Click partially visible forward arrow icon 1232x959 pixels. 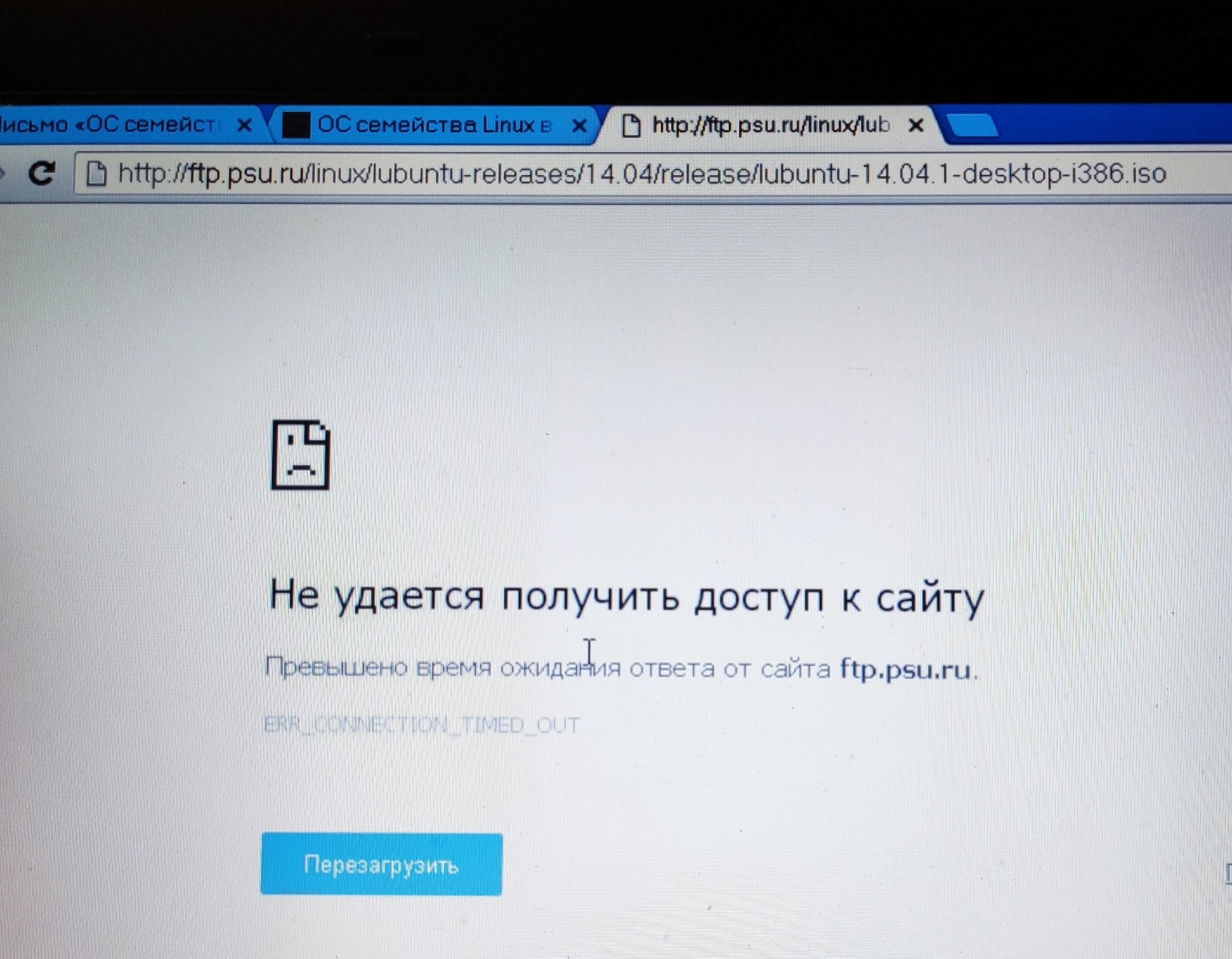[2, 174]
